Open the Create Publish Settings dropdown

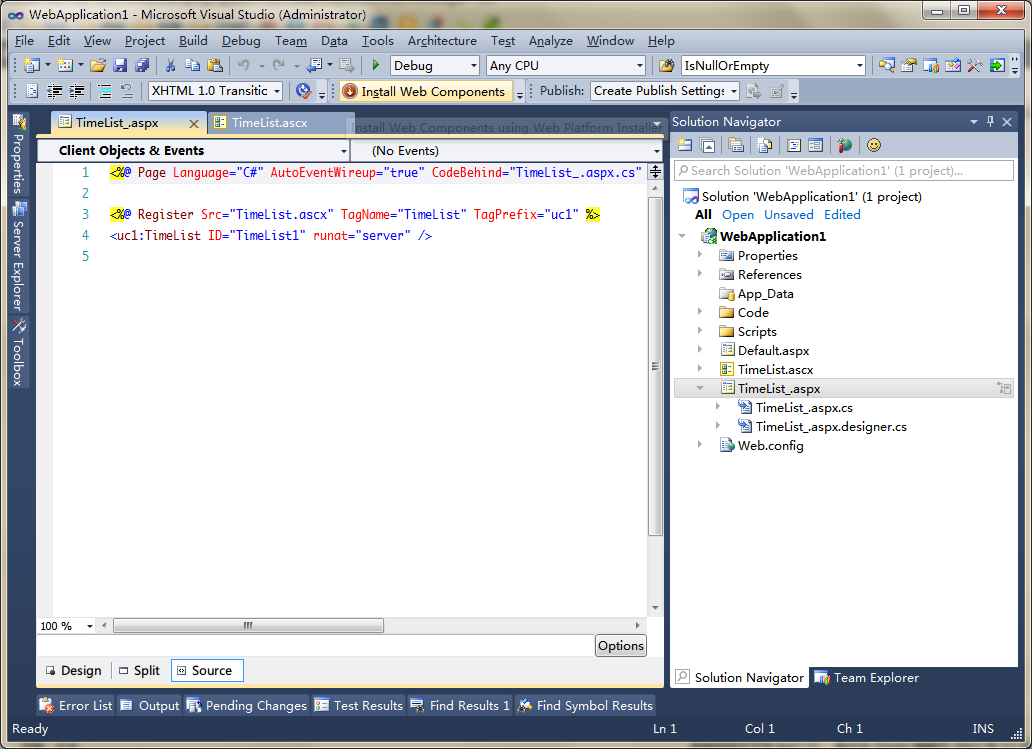coord(665,91)
